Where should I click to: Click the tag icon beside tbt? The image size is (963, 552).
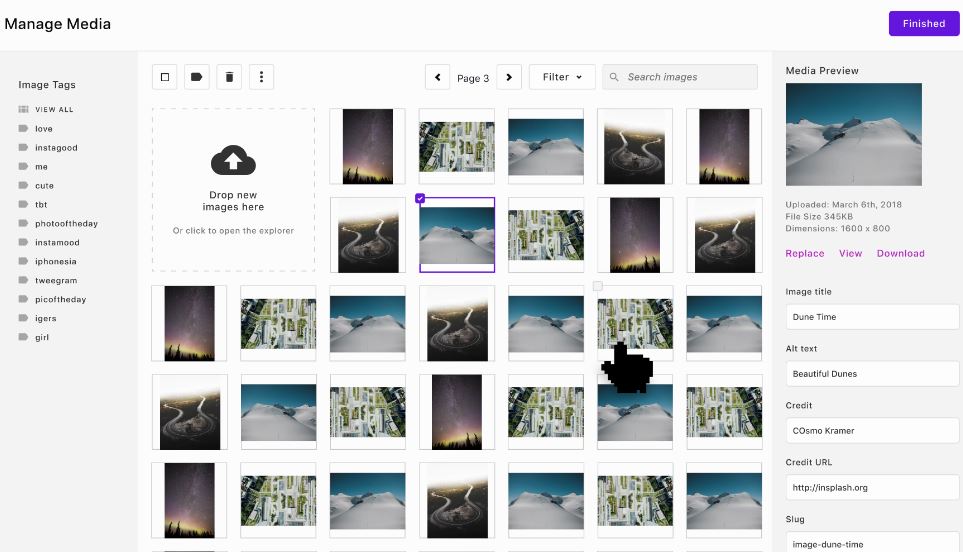pos(23,204)
